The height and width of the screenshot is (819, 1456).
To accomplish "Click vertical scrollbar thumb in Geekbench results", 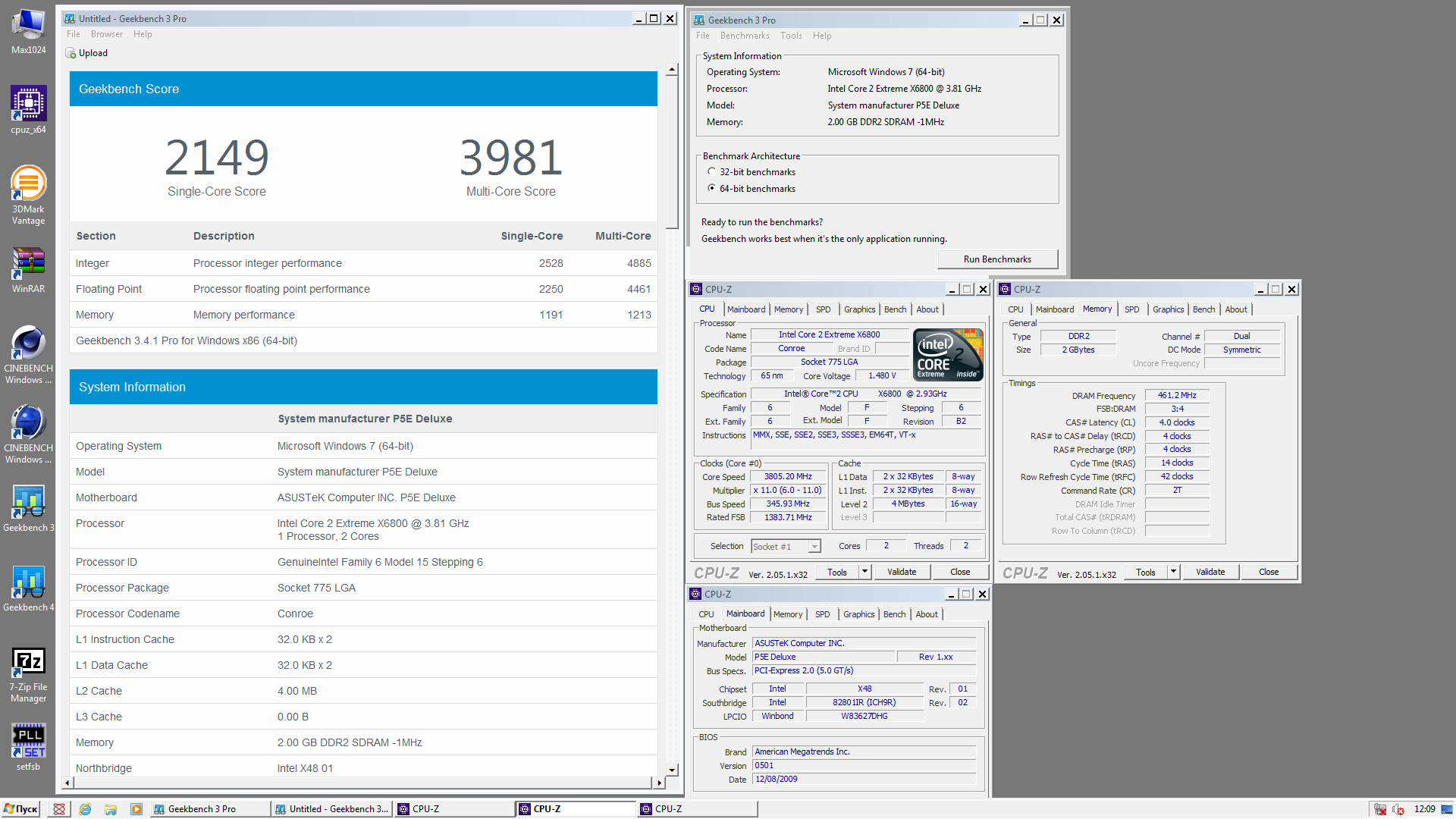I will coord(672,152).
